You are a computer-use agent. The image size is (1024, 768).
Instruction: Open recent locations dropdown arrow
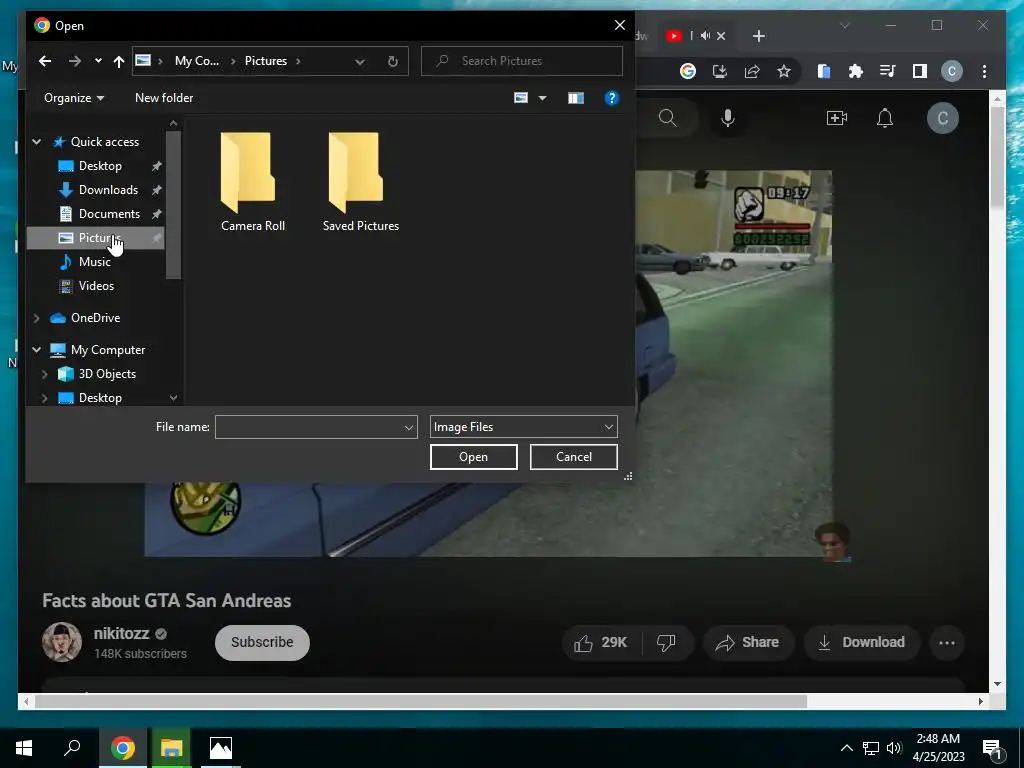pos(98,61)
